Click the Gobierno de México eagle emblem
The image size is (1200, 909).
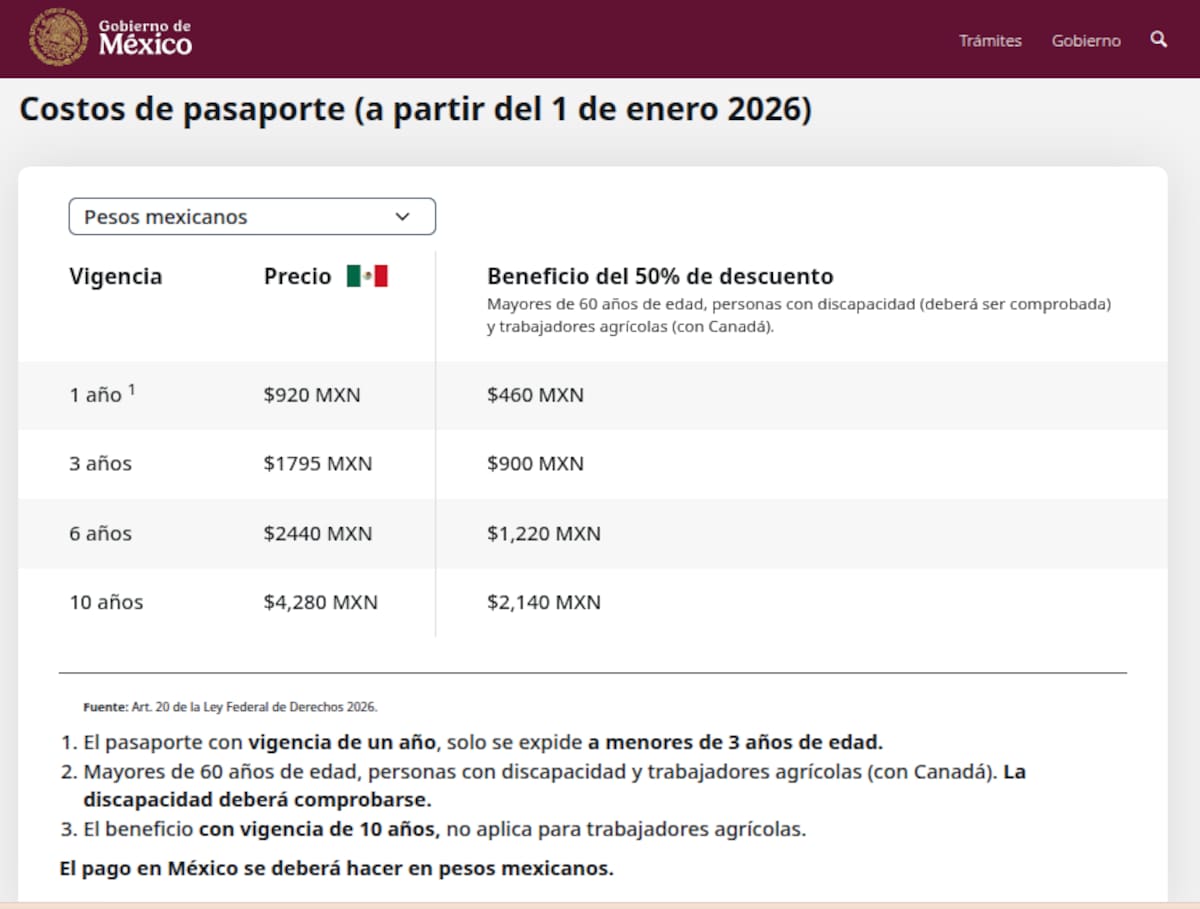(x=57, y=39)
